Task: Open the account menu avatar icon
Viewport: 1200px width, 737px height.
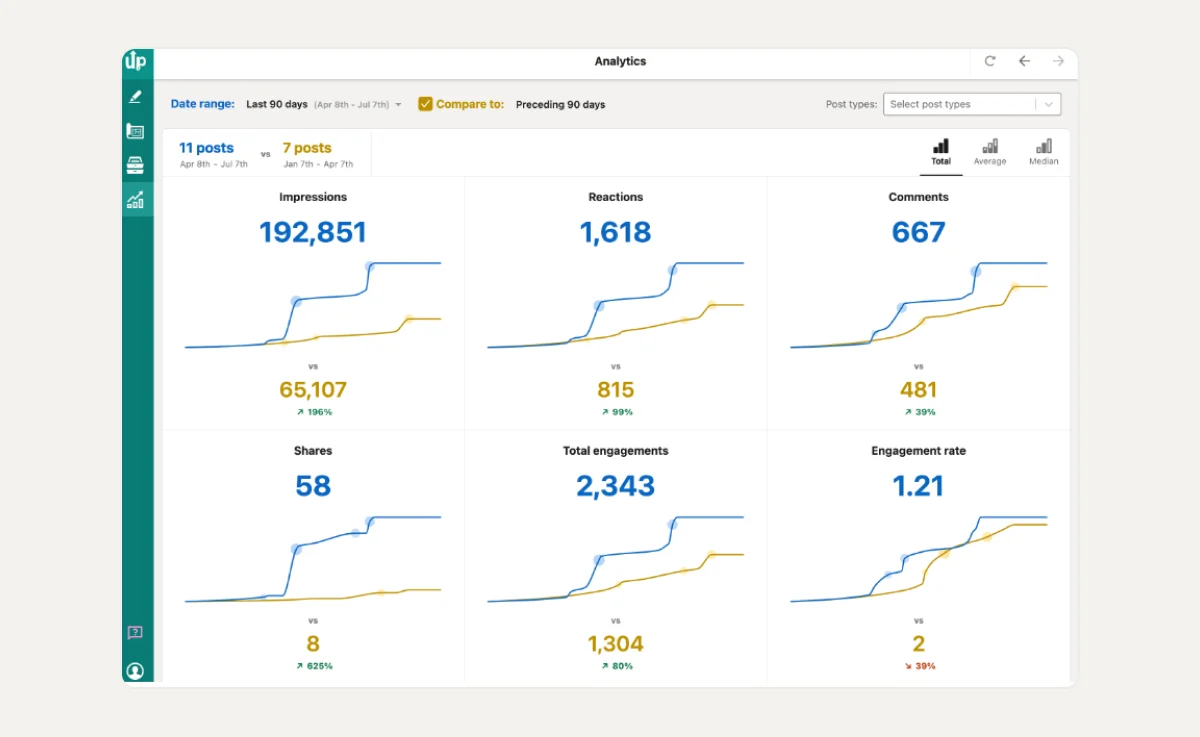Action: pos(136,670)
